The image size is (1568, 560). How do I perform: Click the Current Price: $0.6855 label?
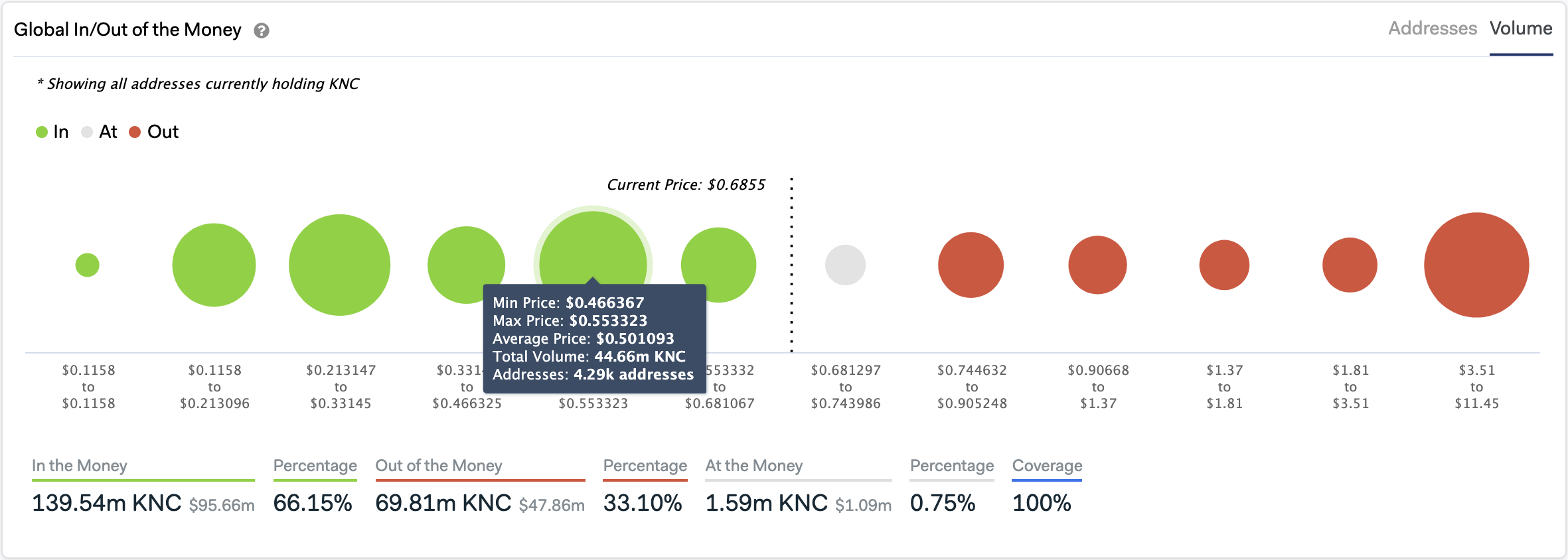pyautogui.click(x=686, y=184)
